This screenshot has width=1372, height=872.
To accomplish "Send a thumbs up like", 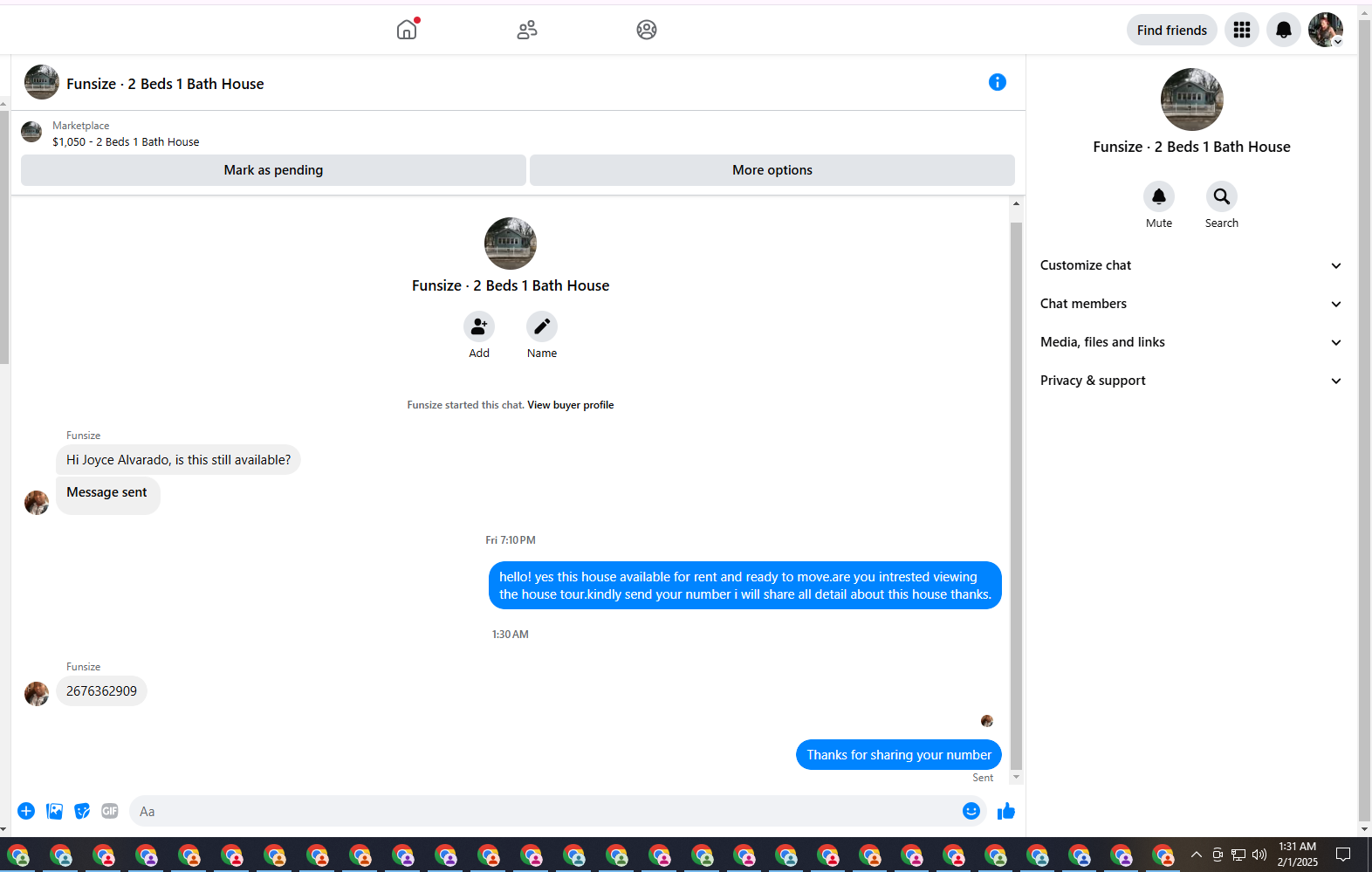I will [1006, 811].
